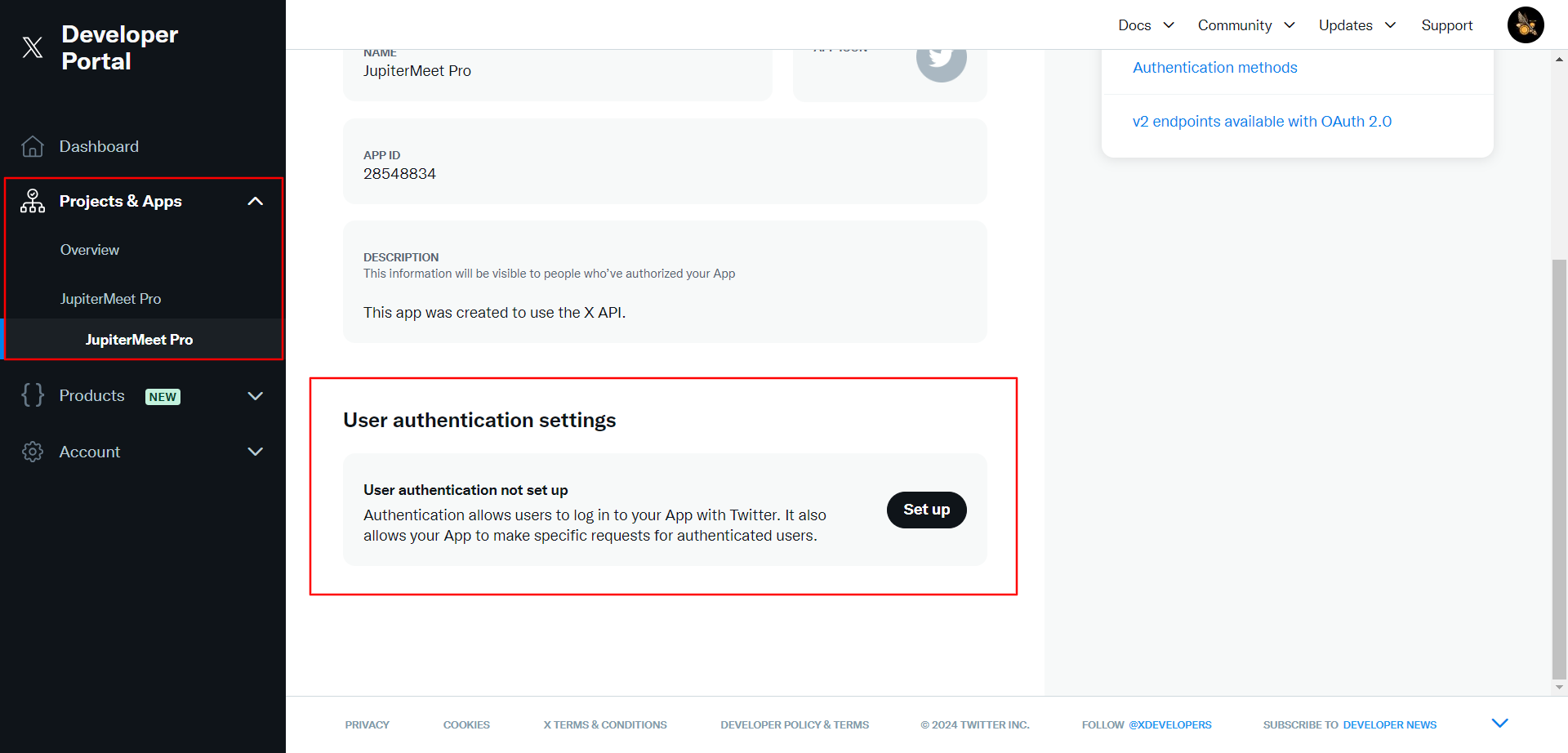Click the Products curly braces icon
Screen dimensions: 1568x753
tap(33, 395)
